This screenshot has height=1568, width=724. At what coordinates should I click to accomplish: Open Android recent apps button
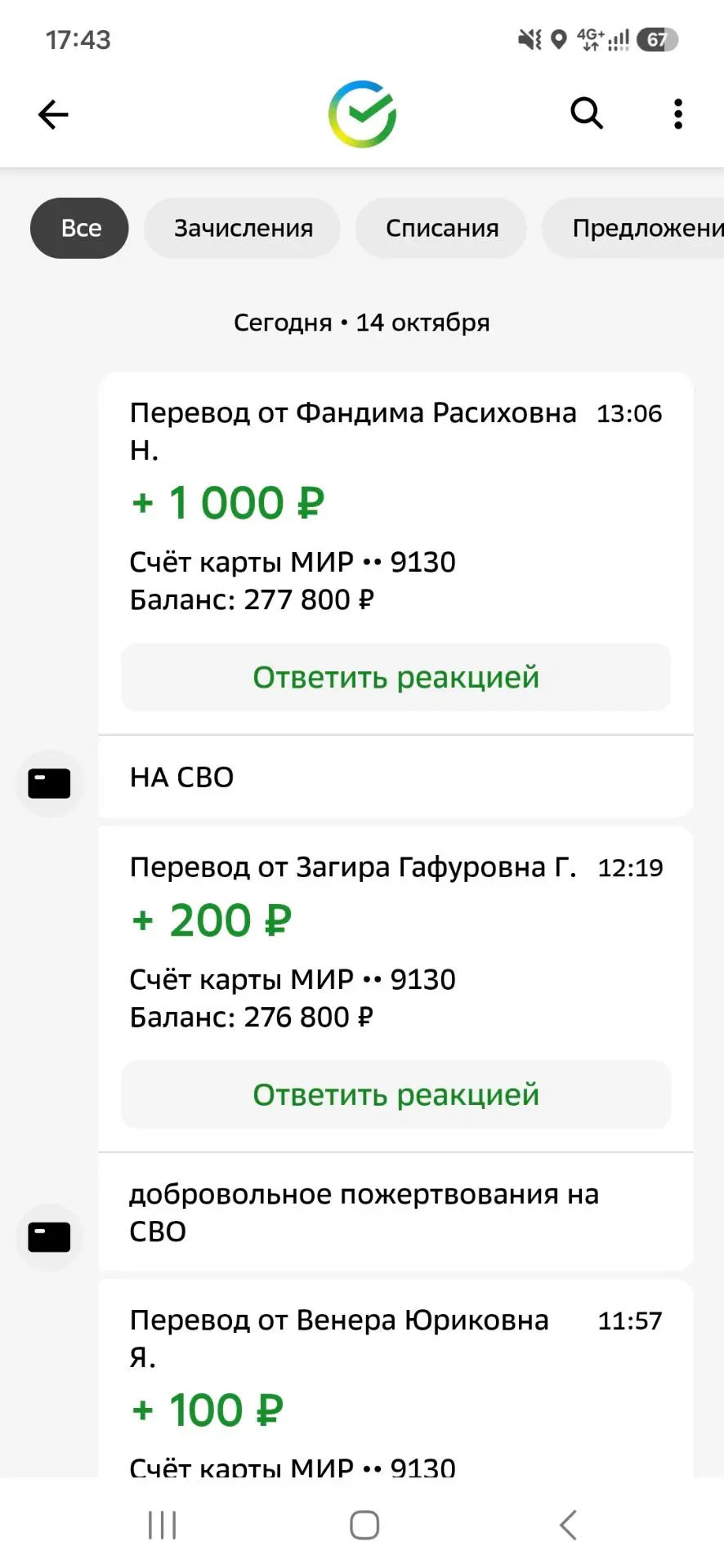[x=162, y=1525]
